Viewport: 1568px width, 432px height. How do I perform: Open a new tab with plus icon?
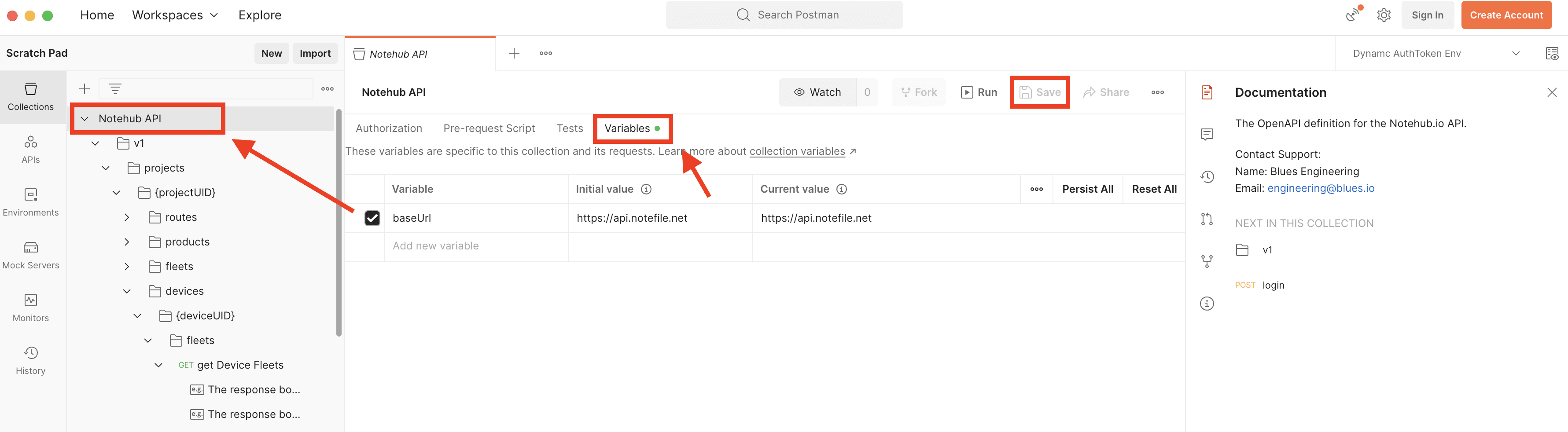pyautogui.click(x=514, y=54)
